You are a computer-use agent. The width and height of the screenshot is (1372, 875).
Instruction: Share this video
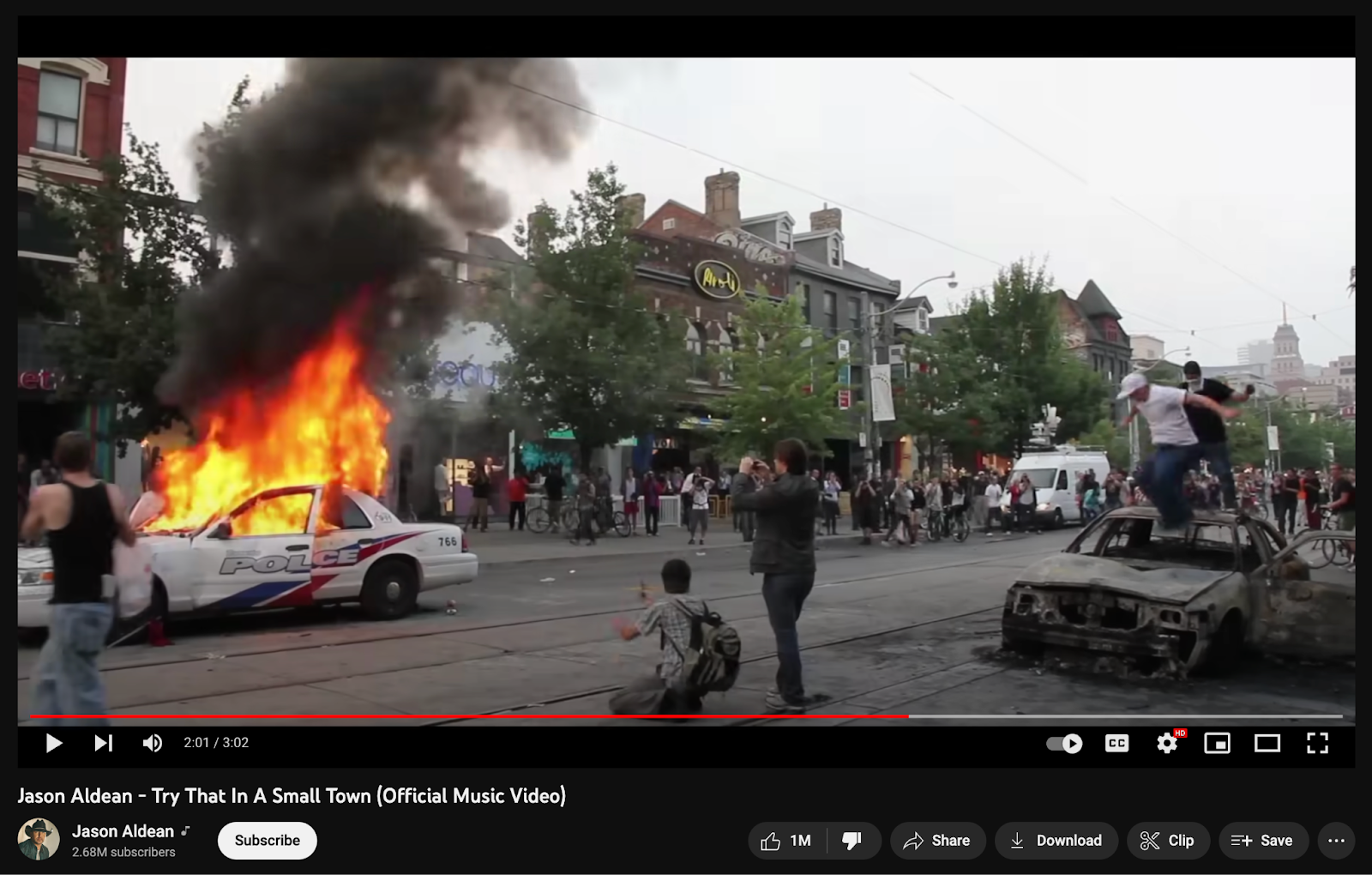[x=937, y=841]
